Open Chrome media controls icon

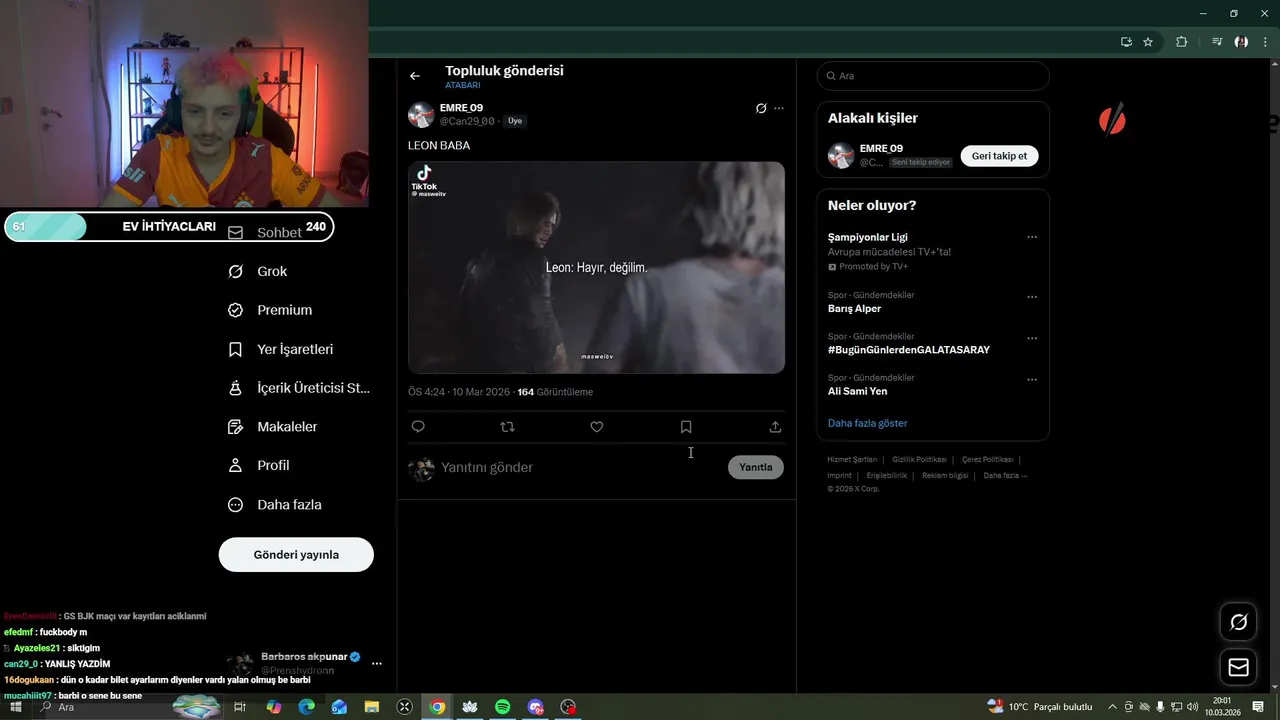pos(1217,42)
